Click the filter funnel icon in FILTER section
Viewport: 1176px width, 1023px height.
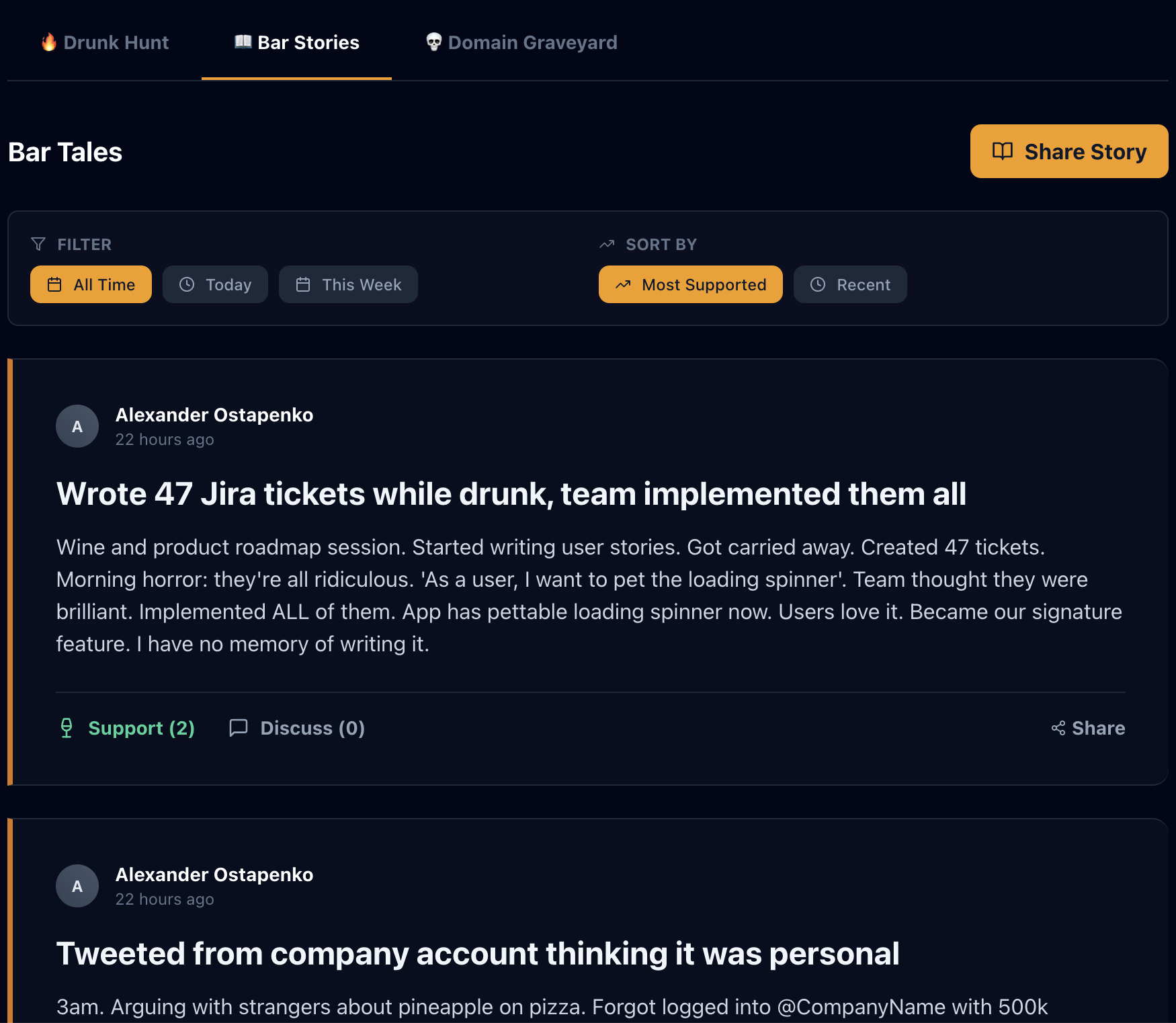point(38,244)
